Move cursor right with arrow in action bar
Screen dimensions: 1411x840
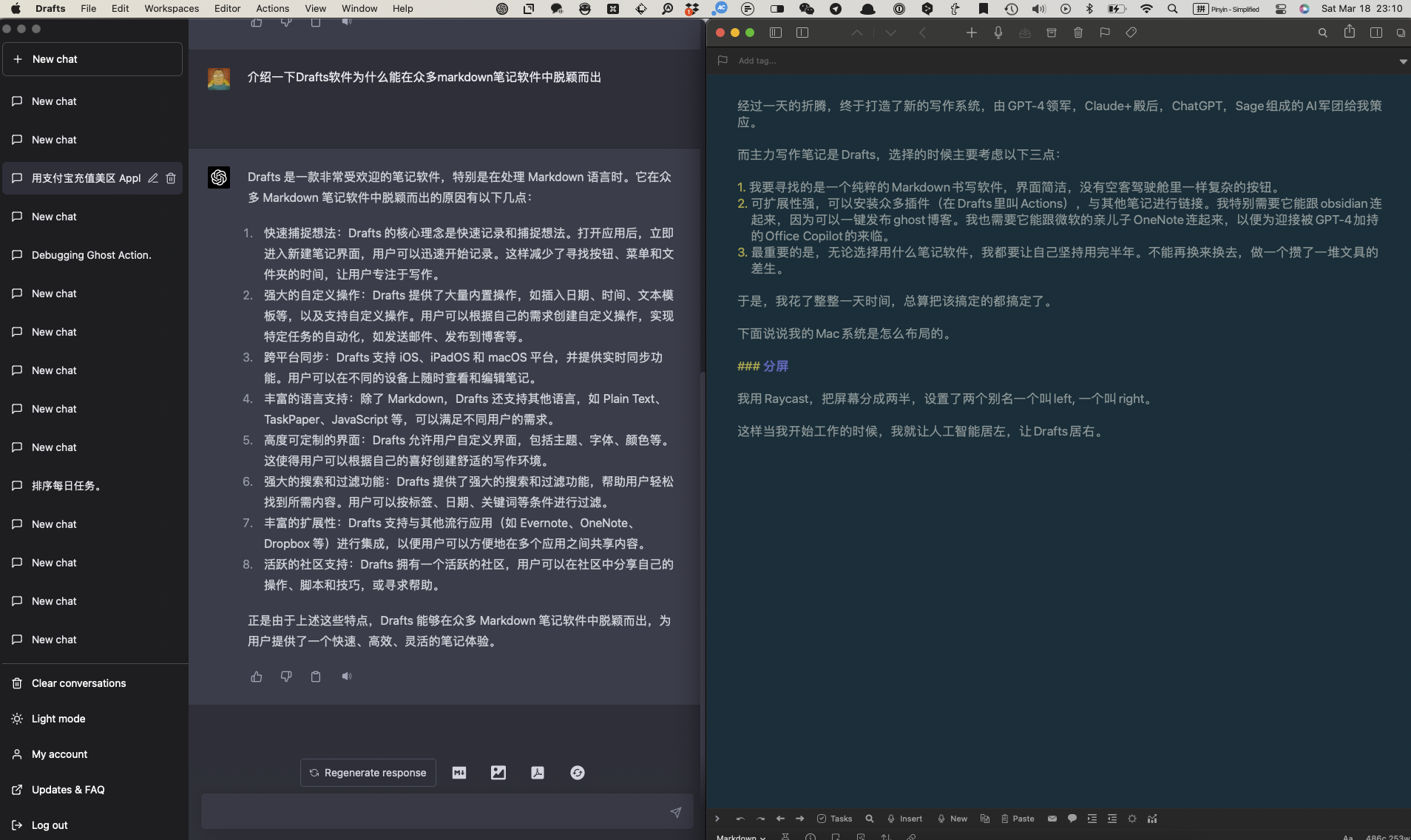pos(799,819)
